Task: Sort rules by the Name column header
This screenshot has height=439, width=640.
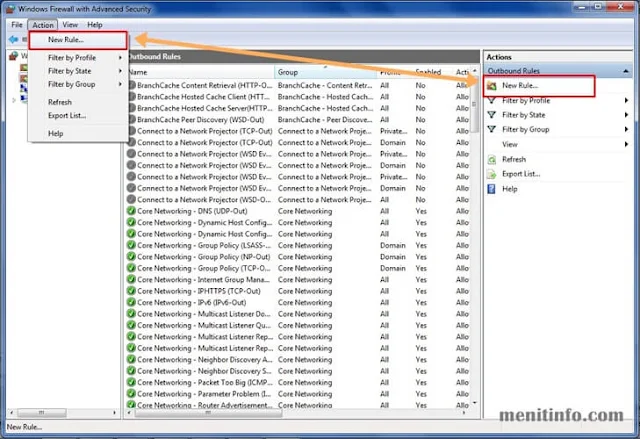Action: point(201,72)
